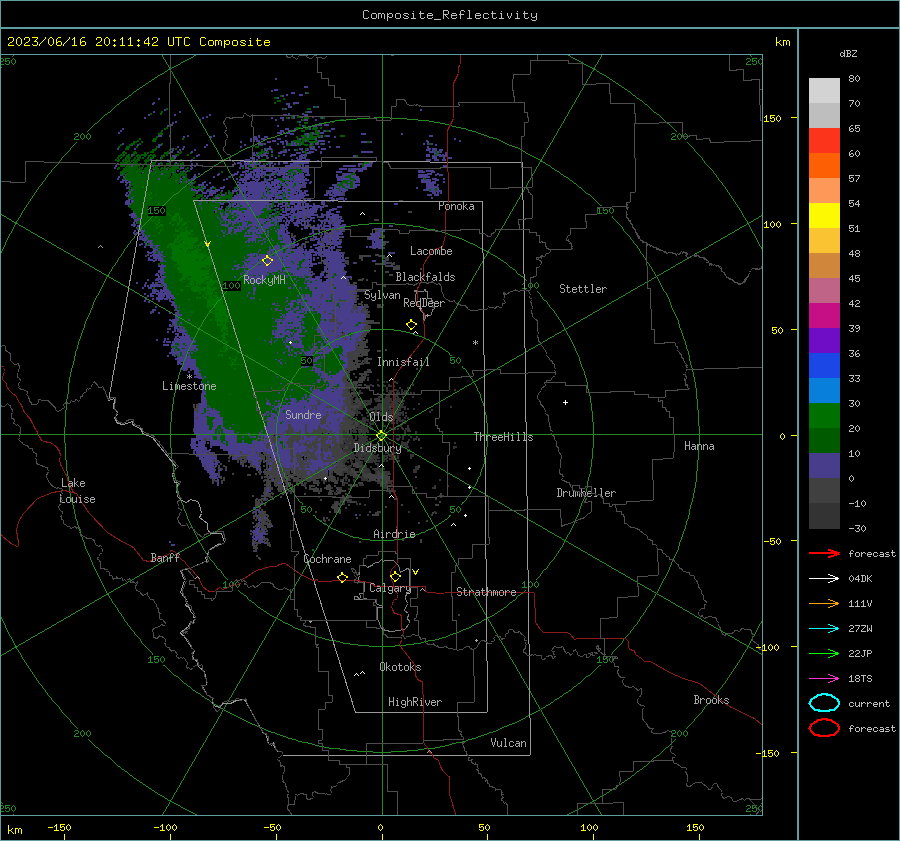Click the purple 0-10 dBZ legend swatch

tap(824, 466)
